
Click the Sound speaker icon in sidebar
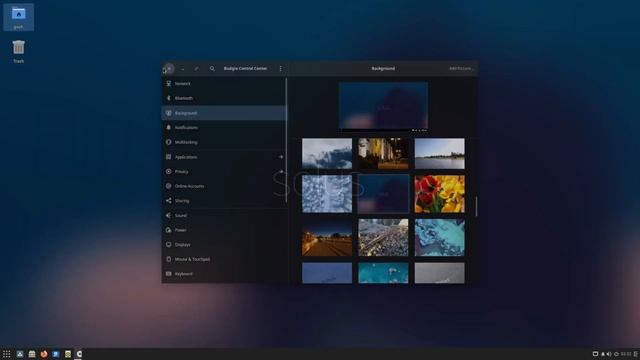[x=169, y=216]
